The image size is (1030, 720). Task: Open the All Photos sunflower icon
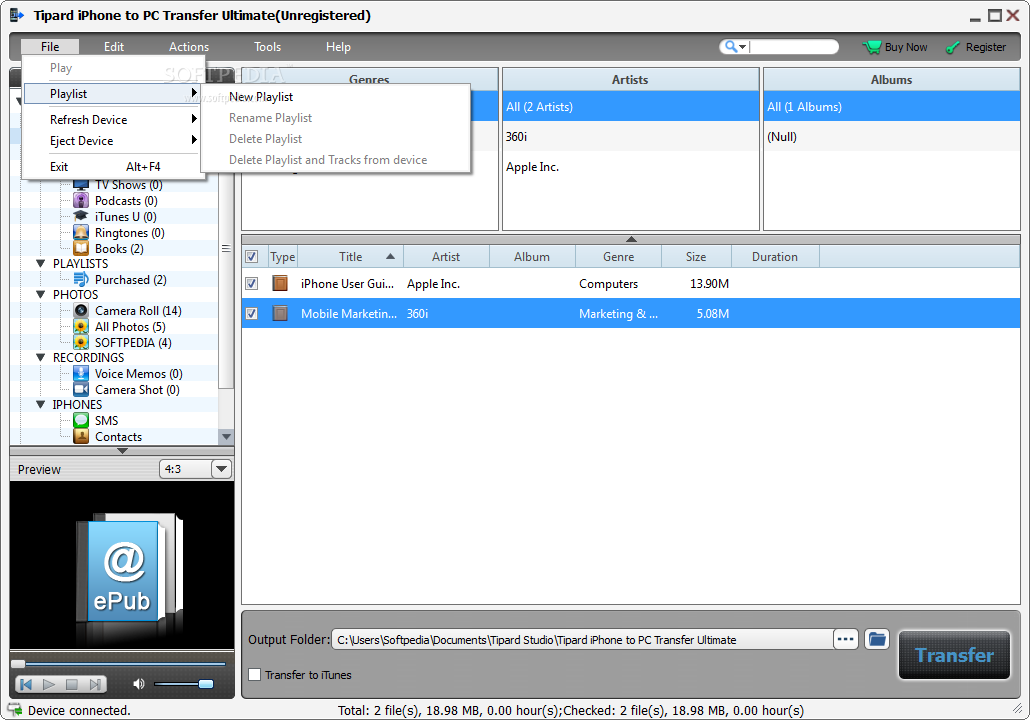(81, 326)
